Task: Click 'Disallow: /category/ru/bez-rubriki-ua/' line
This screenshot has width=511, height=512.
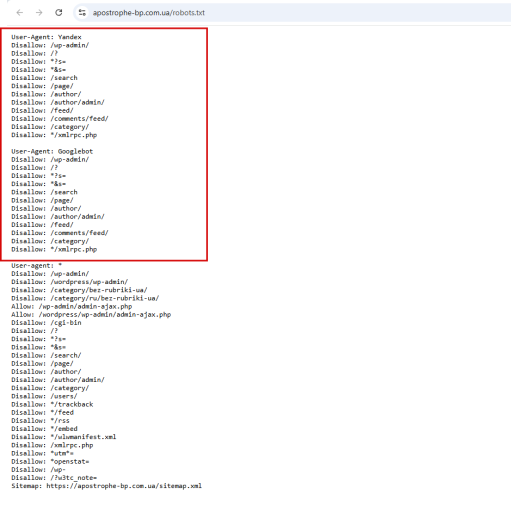Action: coord(85,298)
